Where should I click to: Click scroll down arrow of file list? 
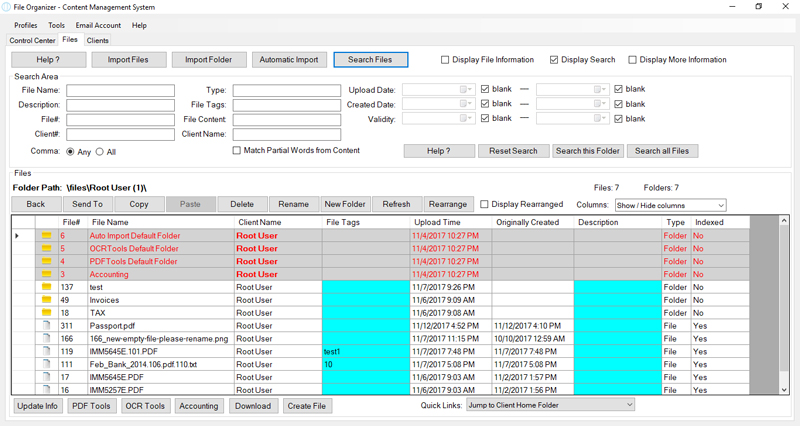(784, 390)
